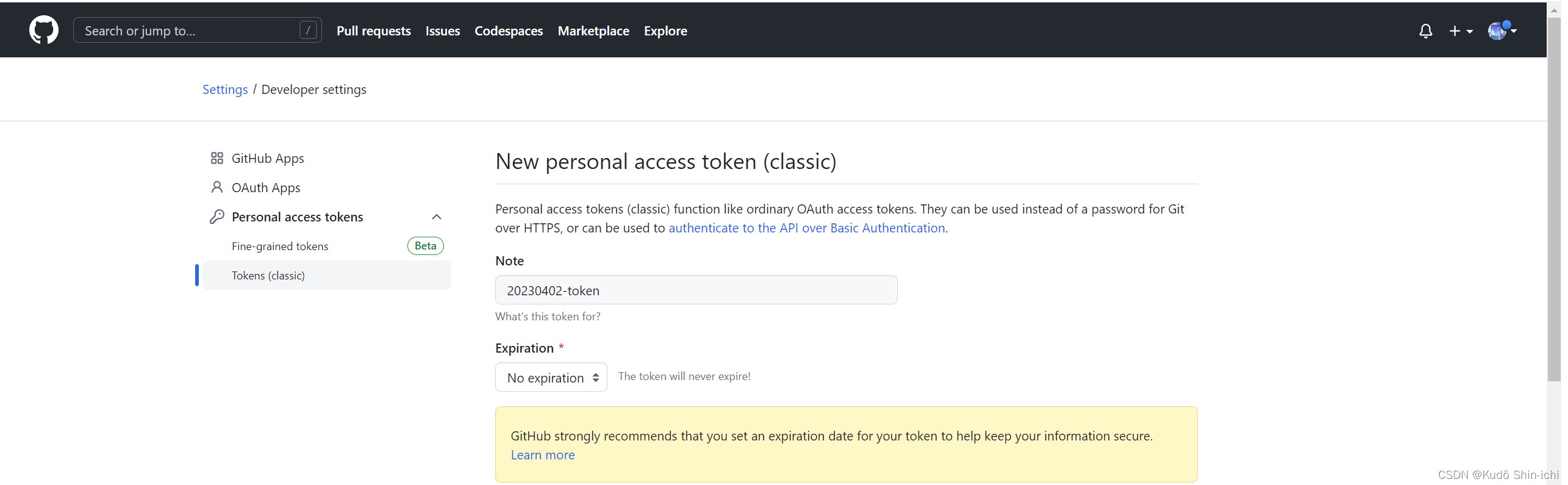1568x485 pixels.
Task: Open Explore in top navigation
Action: [665, 31]
